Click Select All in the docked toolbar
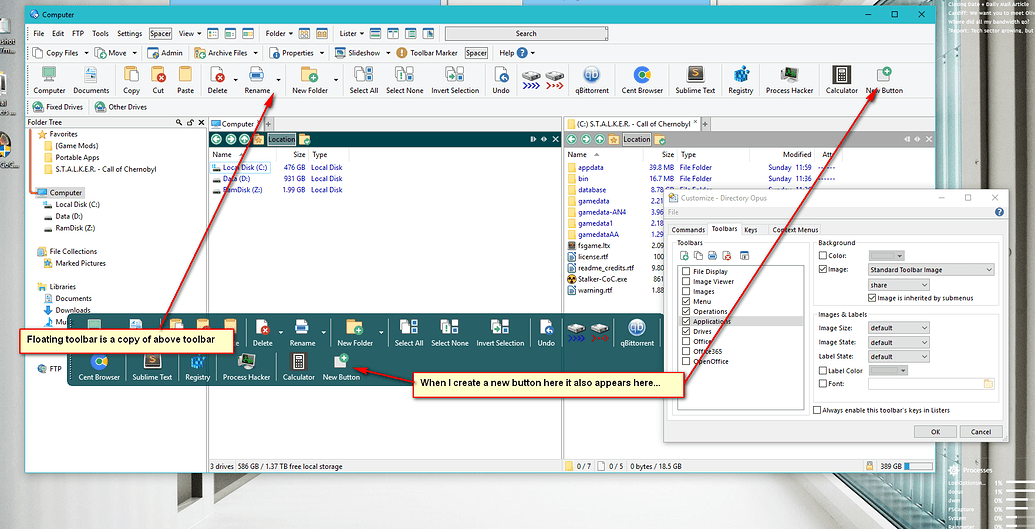 tap(364, 81)
